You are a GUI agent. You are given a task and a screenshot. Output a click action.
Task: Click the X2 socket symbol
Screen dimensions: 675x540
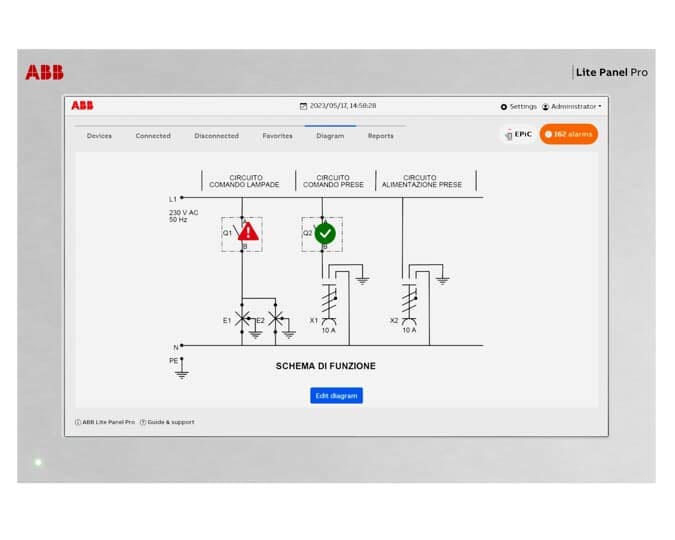409,304
